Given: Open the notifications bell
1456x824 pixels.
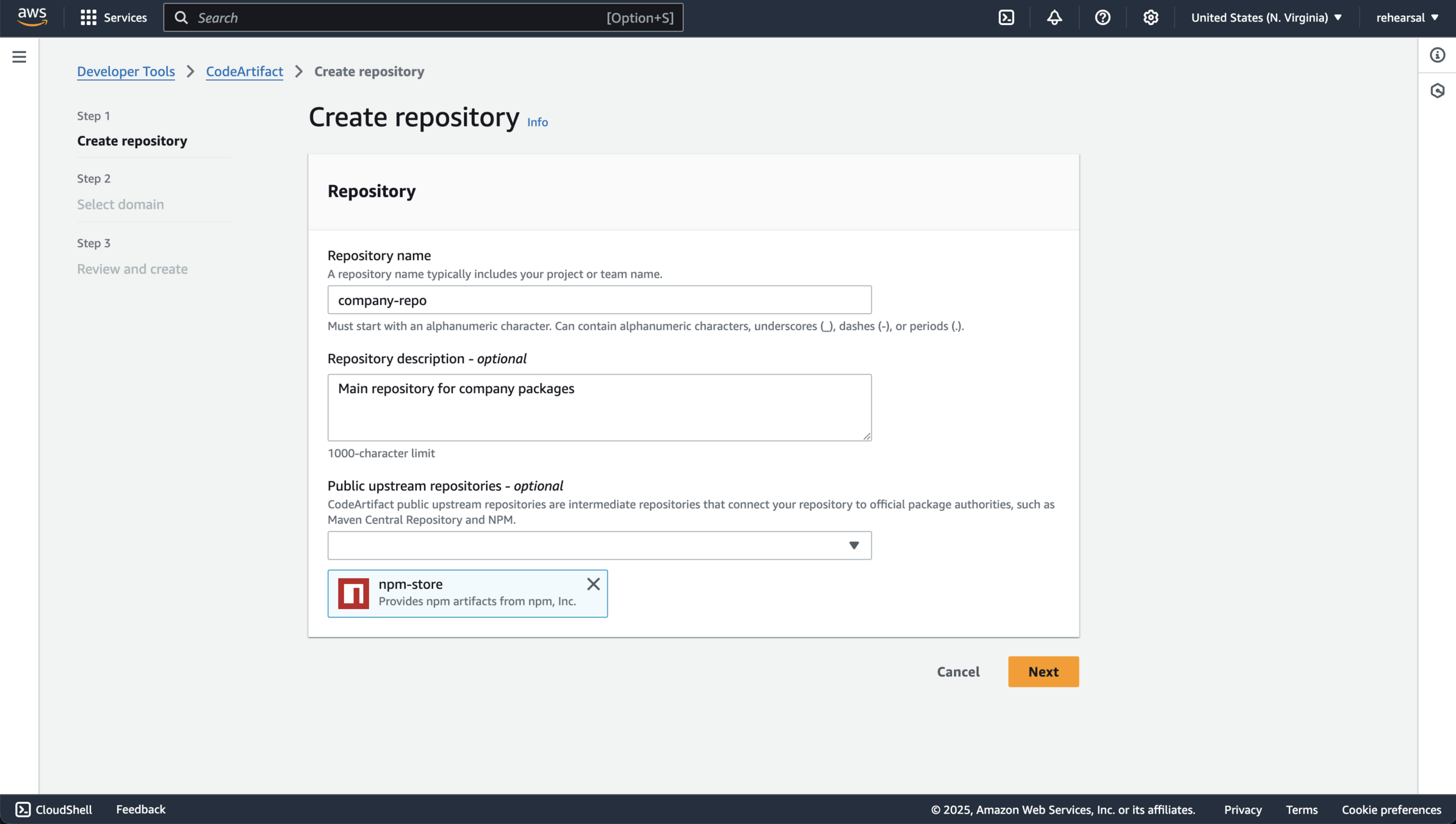Looking at the screenshot, I should [1054, 17].
